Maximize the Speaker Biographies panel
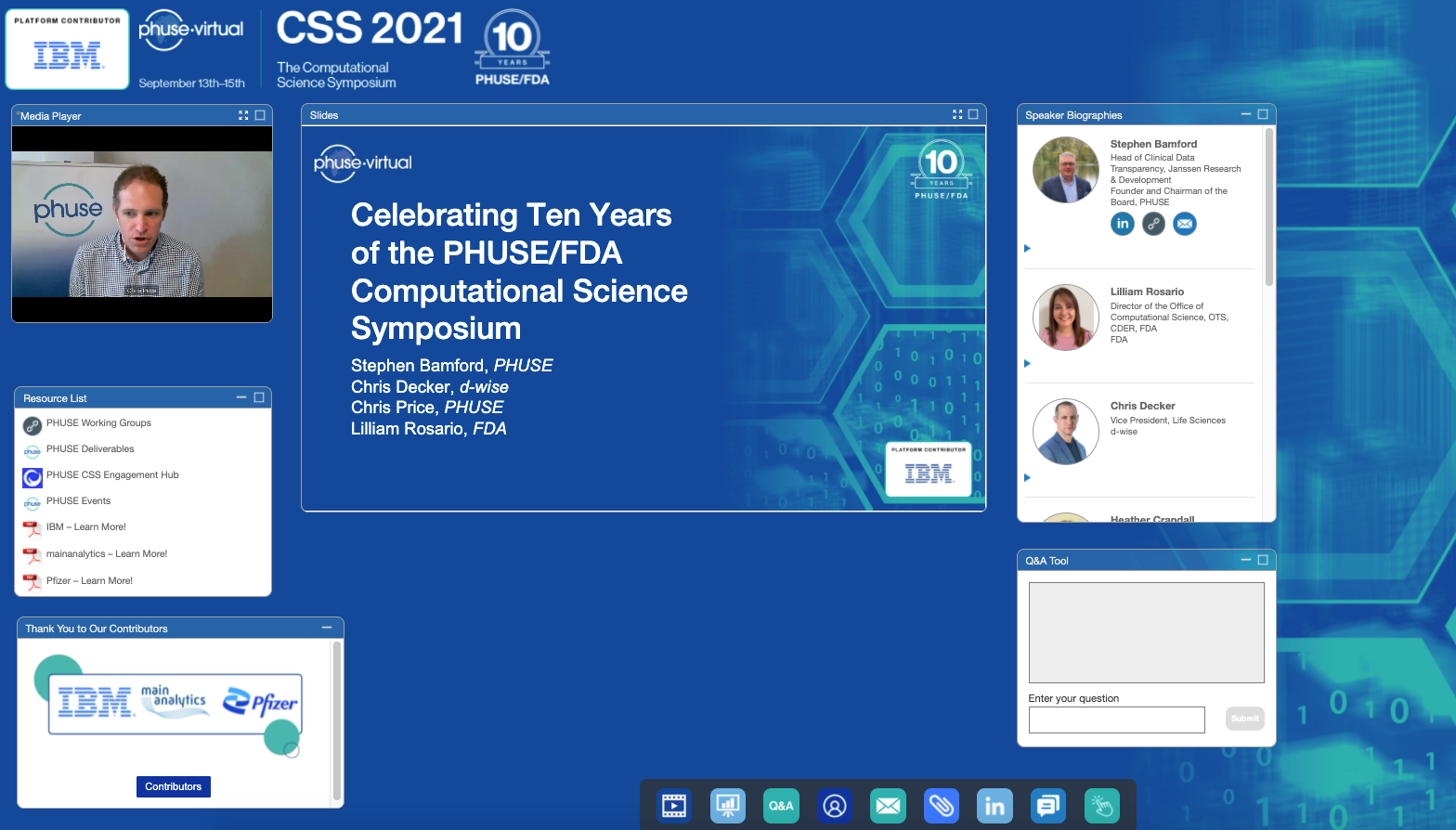Image resolution: width=1456 pixels, height=830 pixels. click(1263, 114)
